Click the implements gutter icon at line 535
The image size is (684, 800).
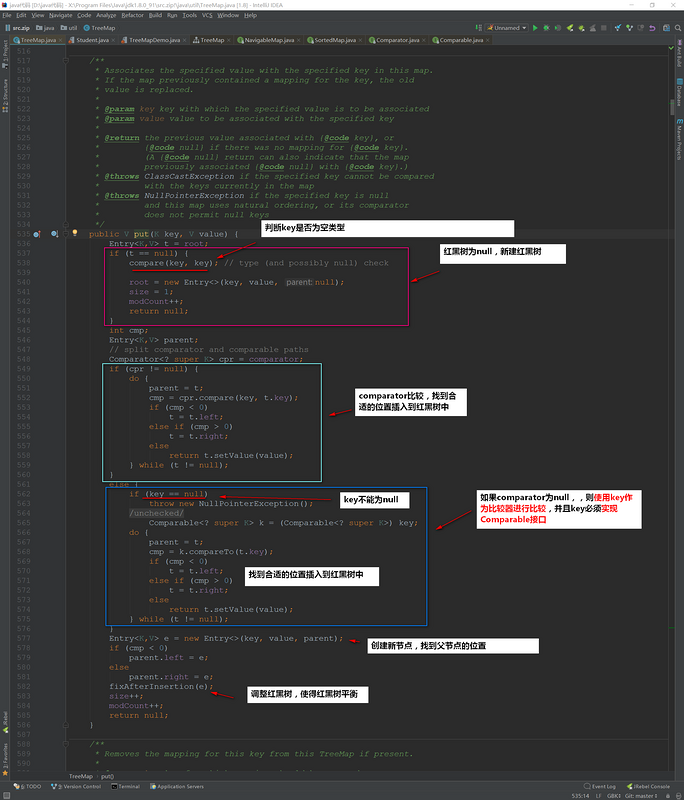pyautogui.click(x=37, y=234)
